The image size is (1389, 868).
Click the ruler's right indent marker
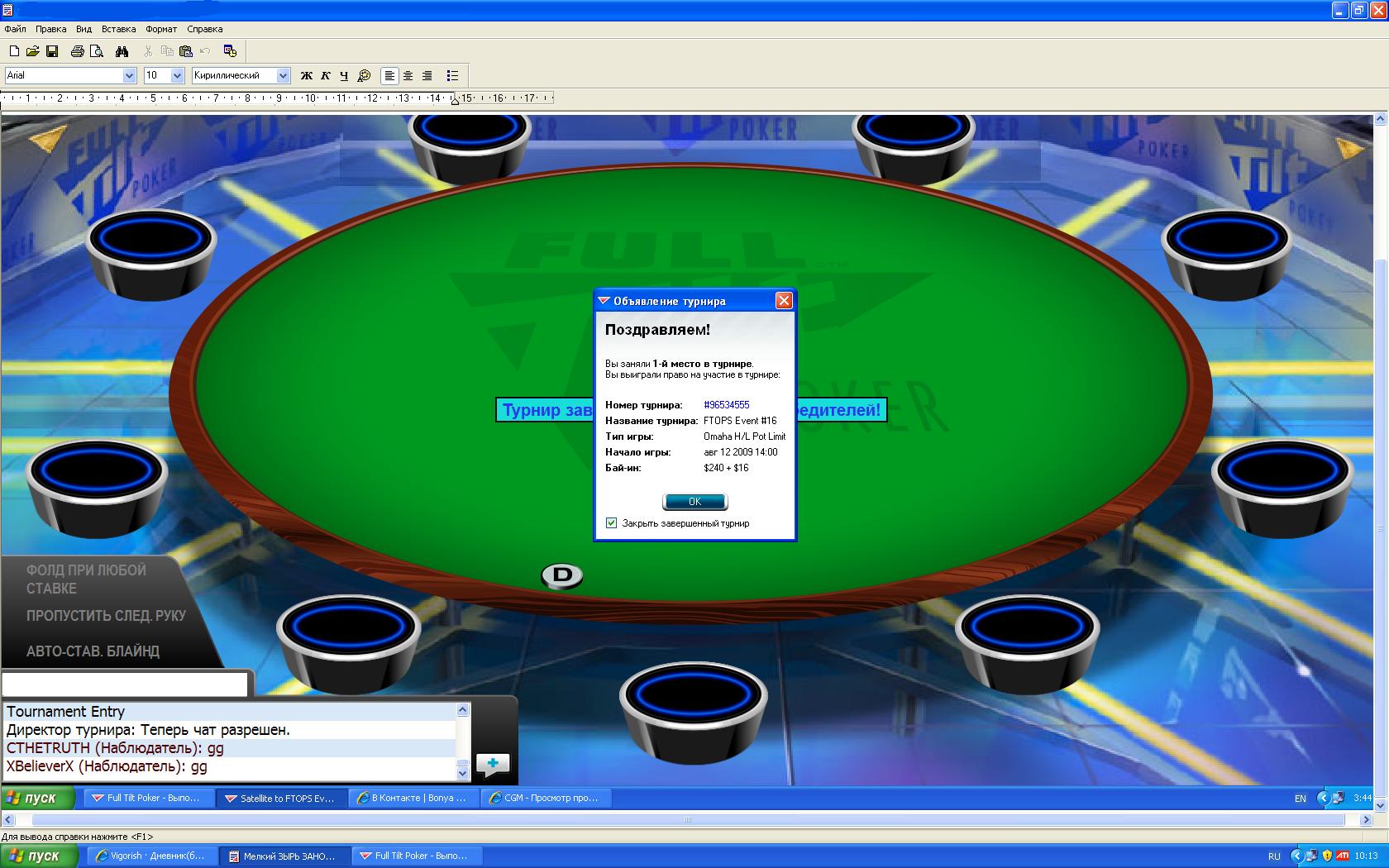pos(455,100)
